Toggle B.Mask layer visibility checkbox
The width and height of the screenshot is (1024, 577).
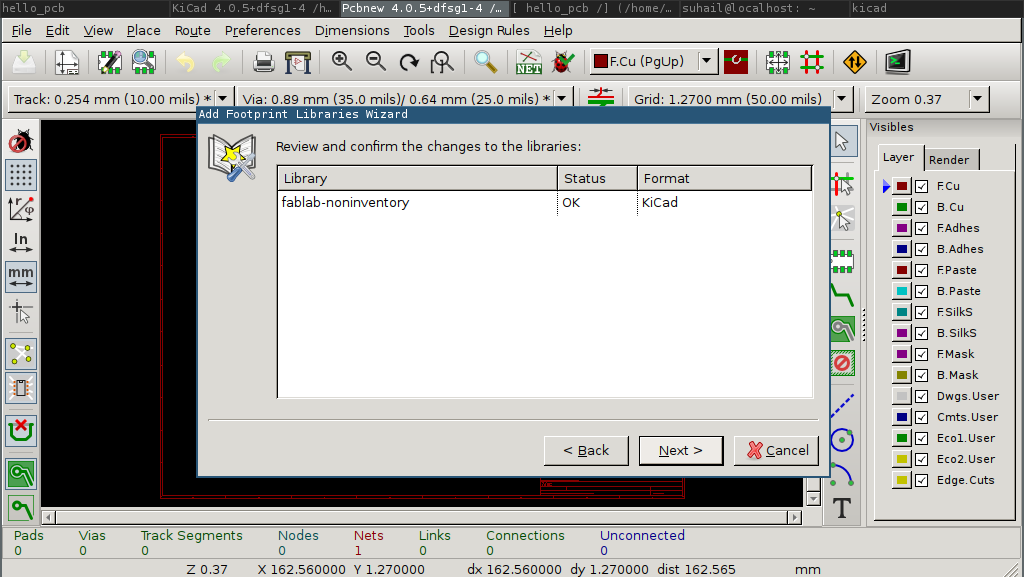[921, 375]
